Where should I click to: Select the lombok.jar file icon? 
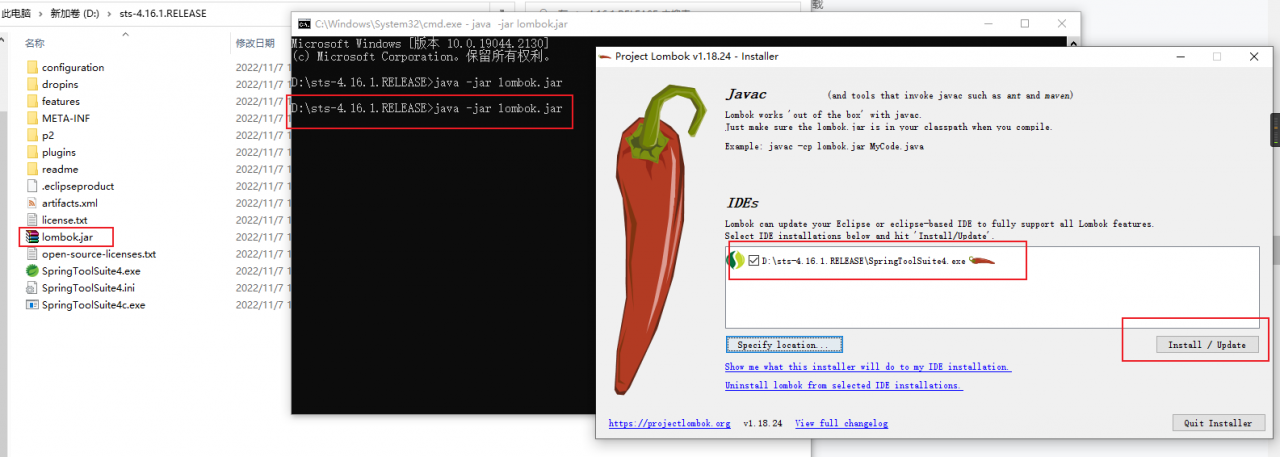pyautogui.click(x=32, y=237)
